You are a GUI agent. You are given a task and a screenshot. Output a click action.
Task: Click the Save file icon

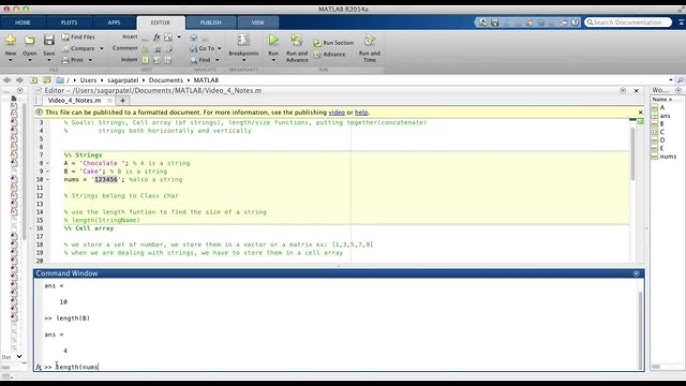tap(49, 40)
